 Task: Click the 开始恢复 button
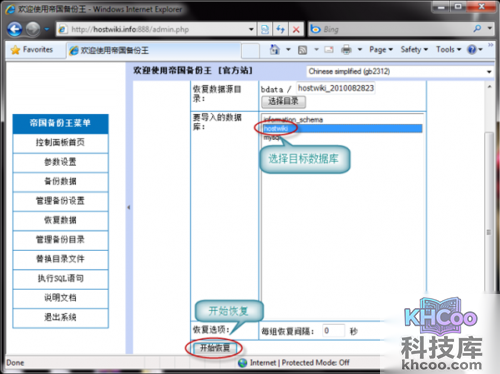[215, 348]
